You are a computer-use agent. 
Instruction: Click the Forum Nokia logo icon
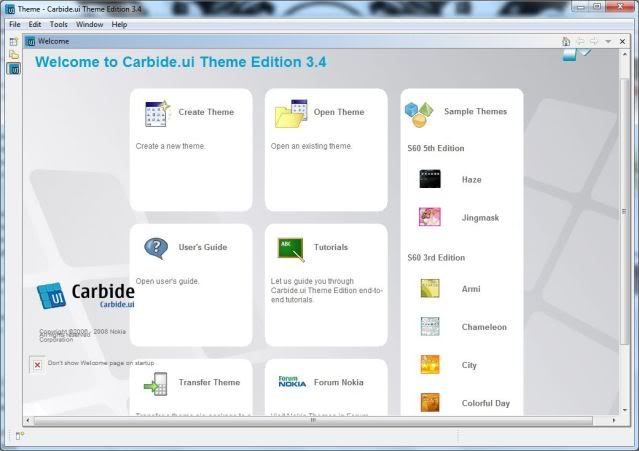(292, 382)
